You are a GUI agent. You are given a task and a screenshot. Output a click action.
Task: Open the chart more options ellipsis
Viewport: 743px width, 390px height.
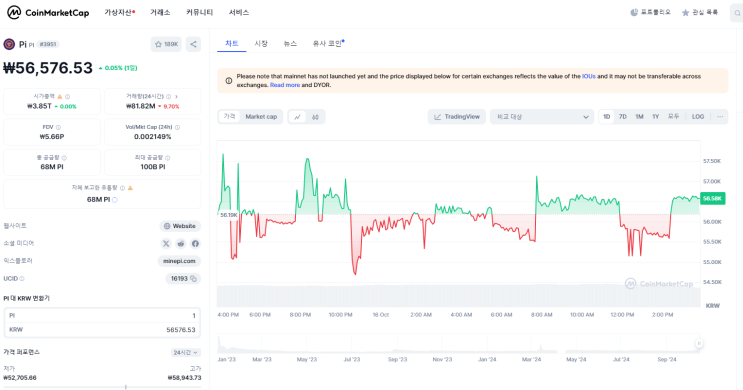[720, 117]
